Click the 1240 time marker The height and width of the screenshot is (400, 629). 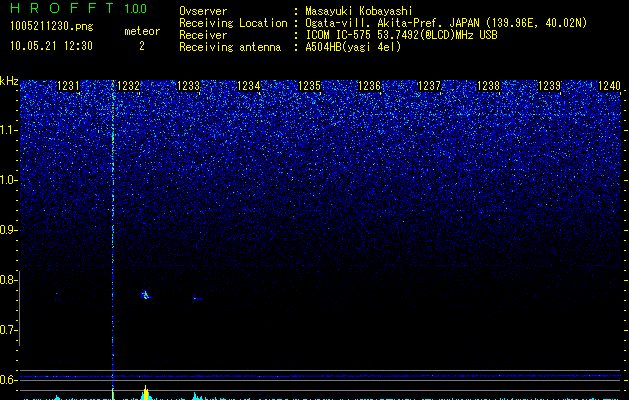(x=609, y=86)
